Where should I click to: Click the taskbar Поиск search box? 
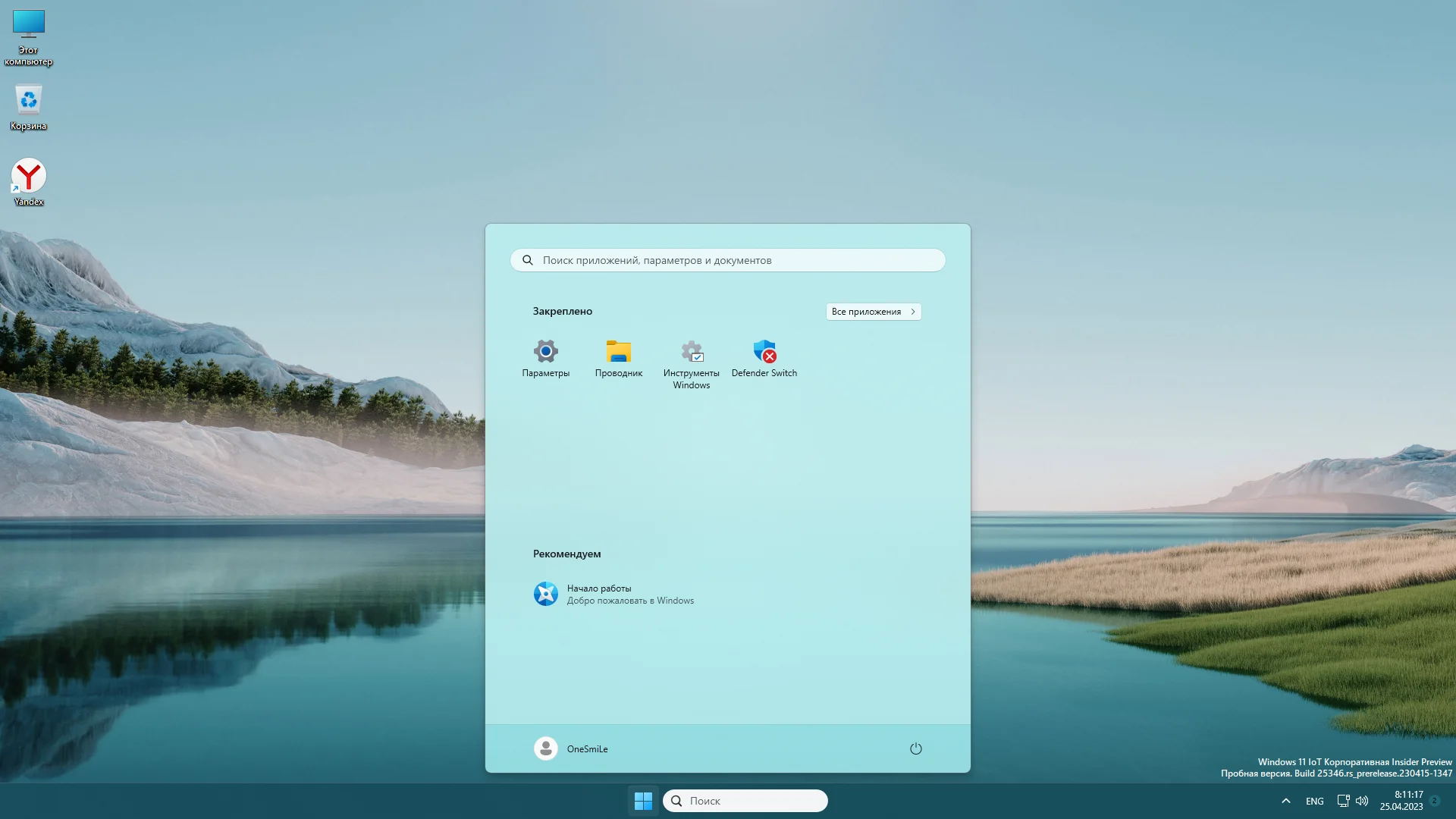click(745, 801)
